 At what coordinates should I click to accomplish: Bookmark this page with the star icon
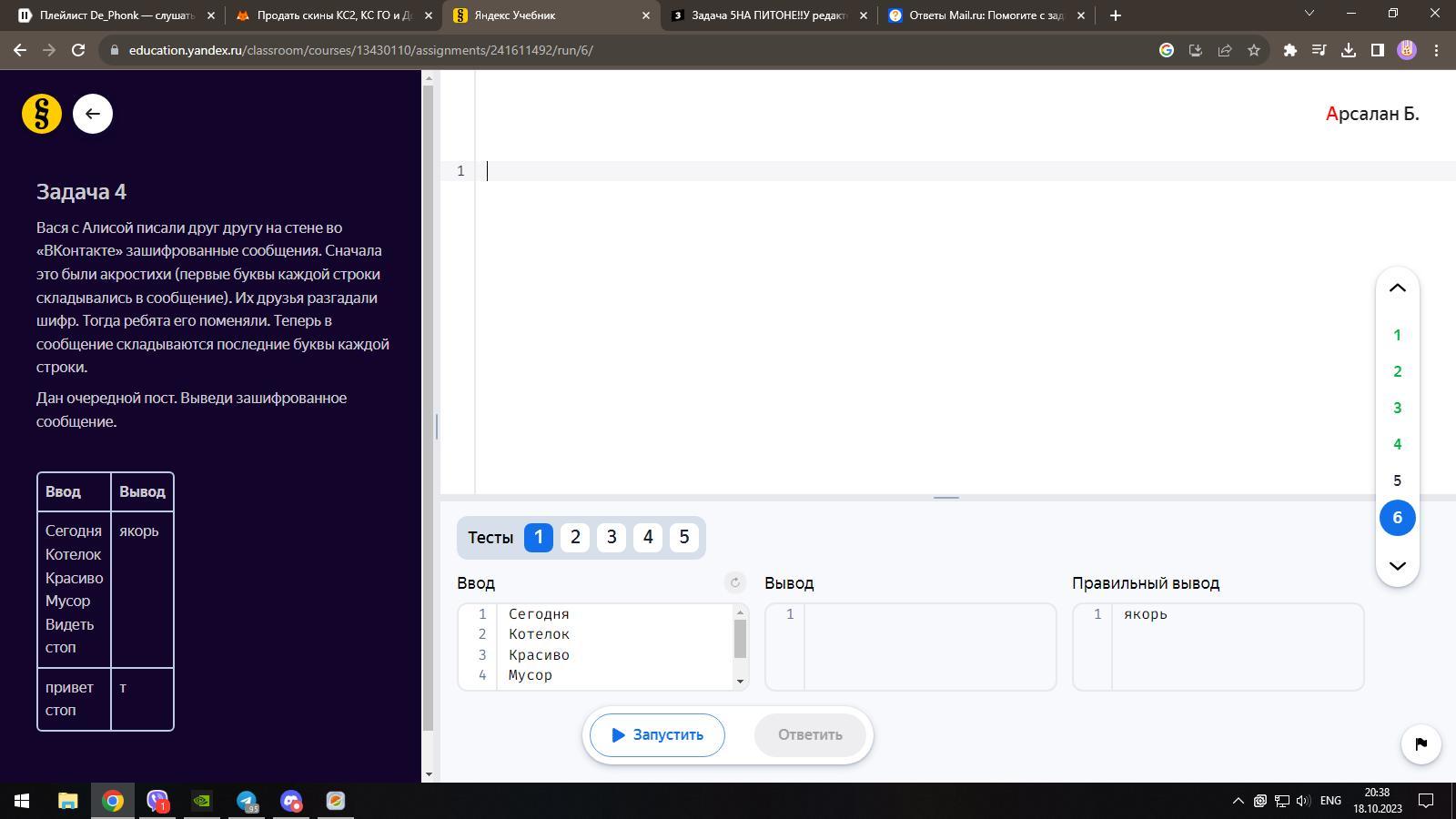(1254, 50)
